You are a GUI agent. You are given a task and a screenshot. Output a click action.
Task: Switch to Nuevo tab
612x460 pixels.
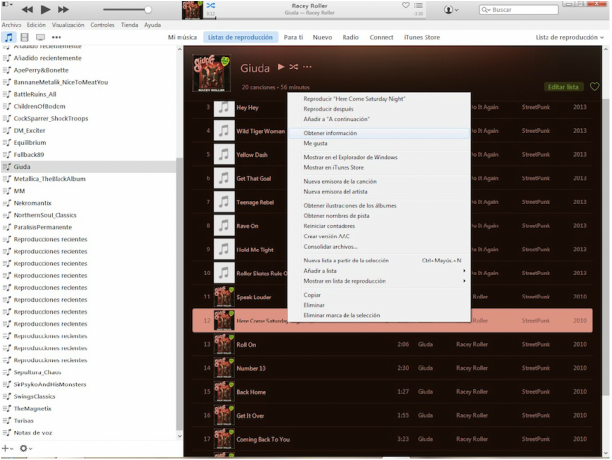point(322,37)
